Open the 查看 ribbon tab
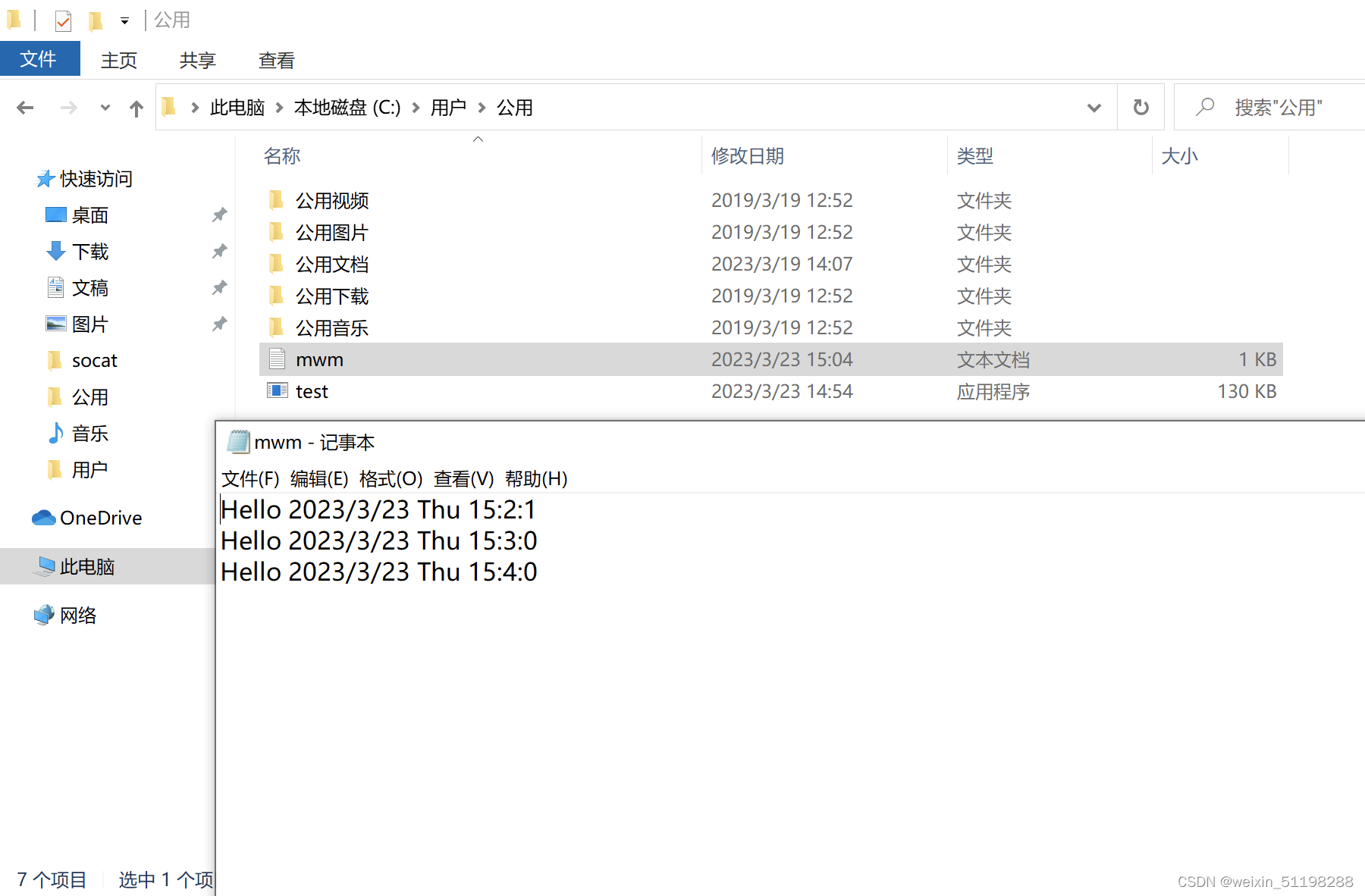The width and height of the screenshot is (1365, 896). (x=277, y=60)
